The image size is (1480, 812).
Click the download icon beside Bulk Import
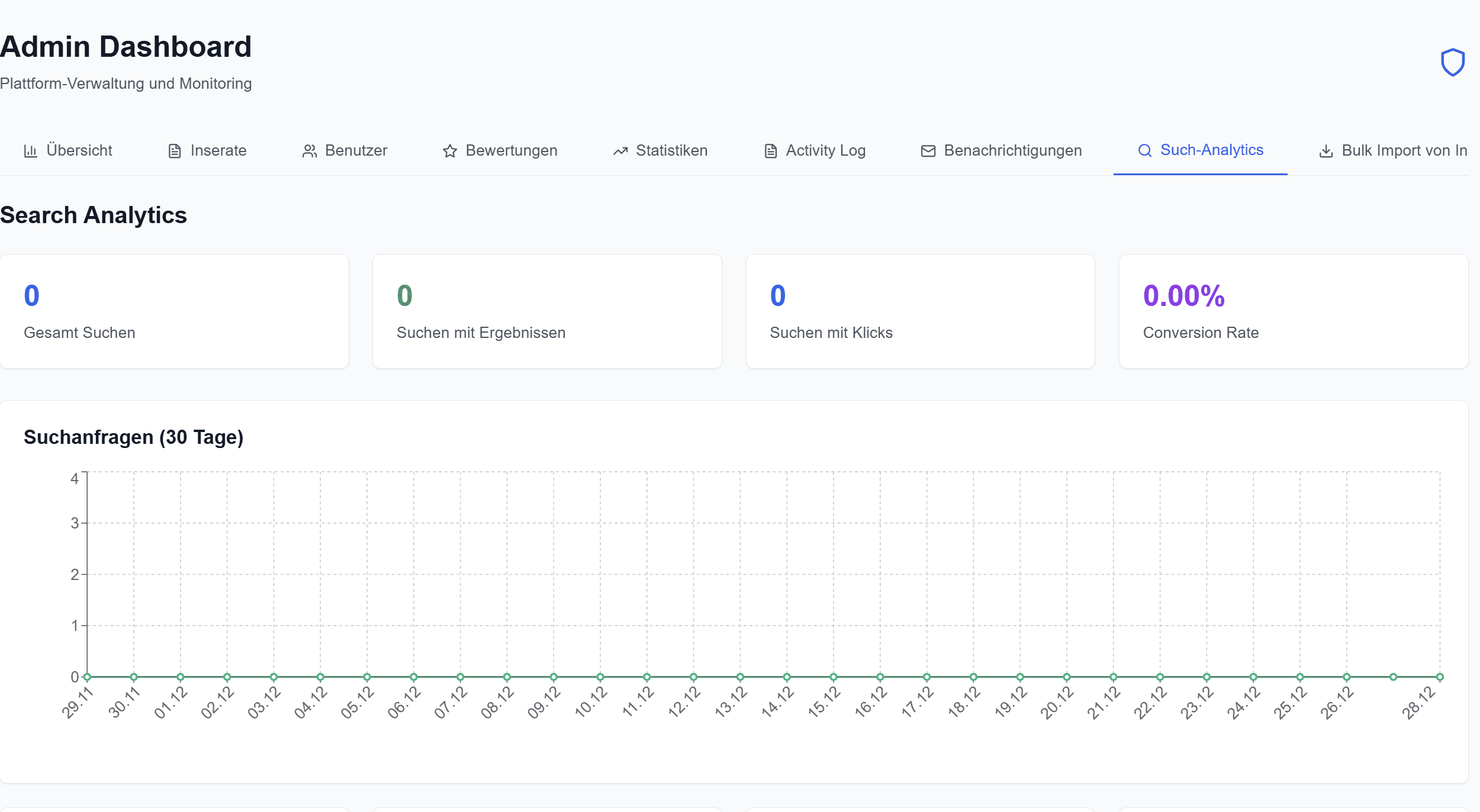[x=1326, y=151]
